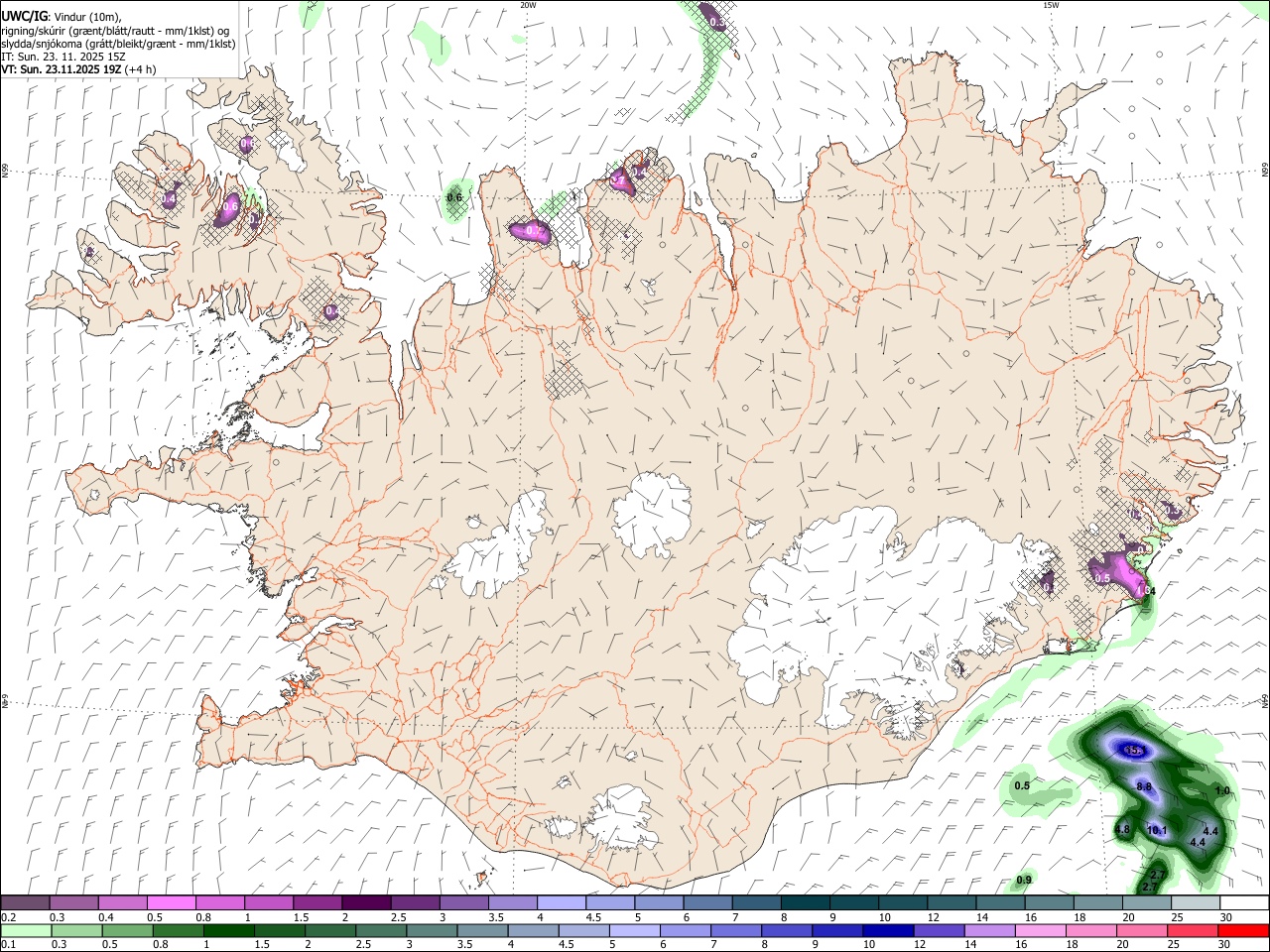Screen dimensions: 1270x952
Task: Pick the pink 16 swatch in lower legend row
Action: click(1041, 931)
